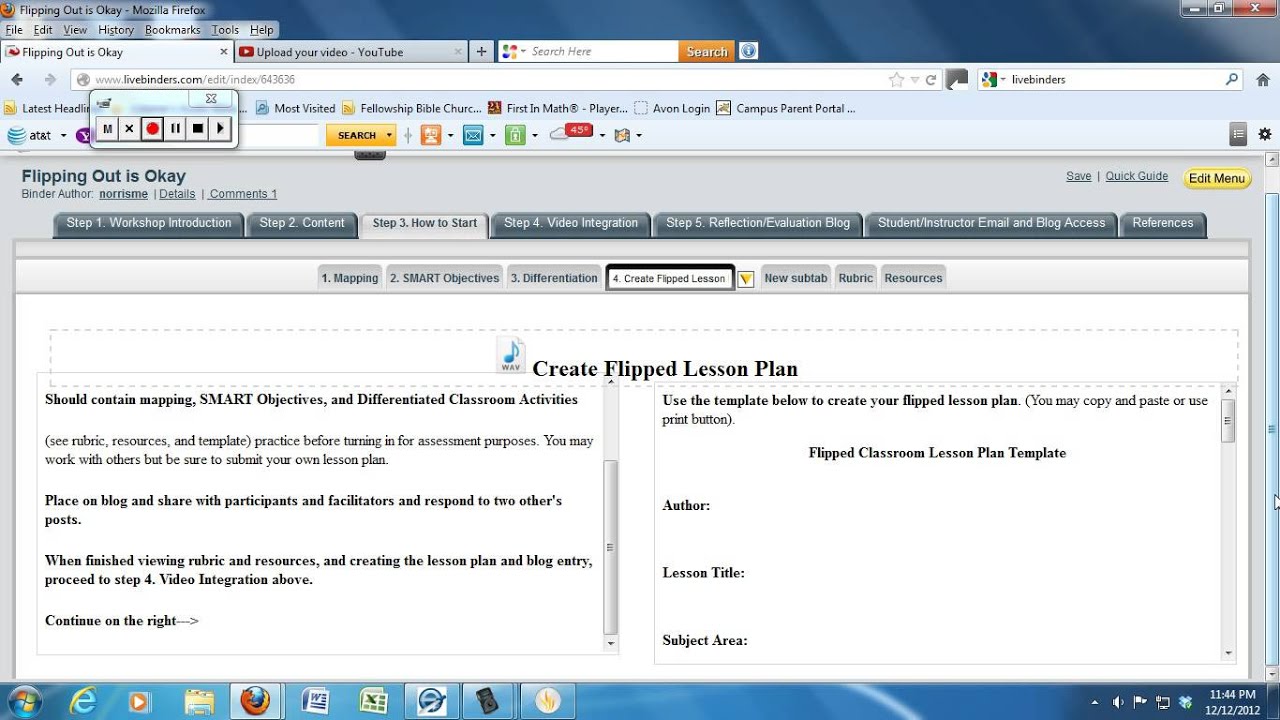Viewport: 1280px width, 720px height.
Task: Open Windows Explorer folder from taskbar
Action: [x=199, y=701]
